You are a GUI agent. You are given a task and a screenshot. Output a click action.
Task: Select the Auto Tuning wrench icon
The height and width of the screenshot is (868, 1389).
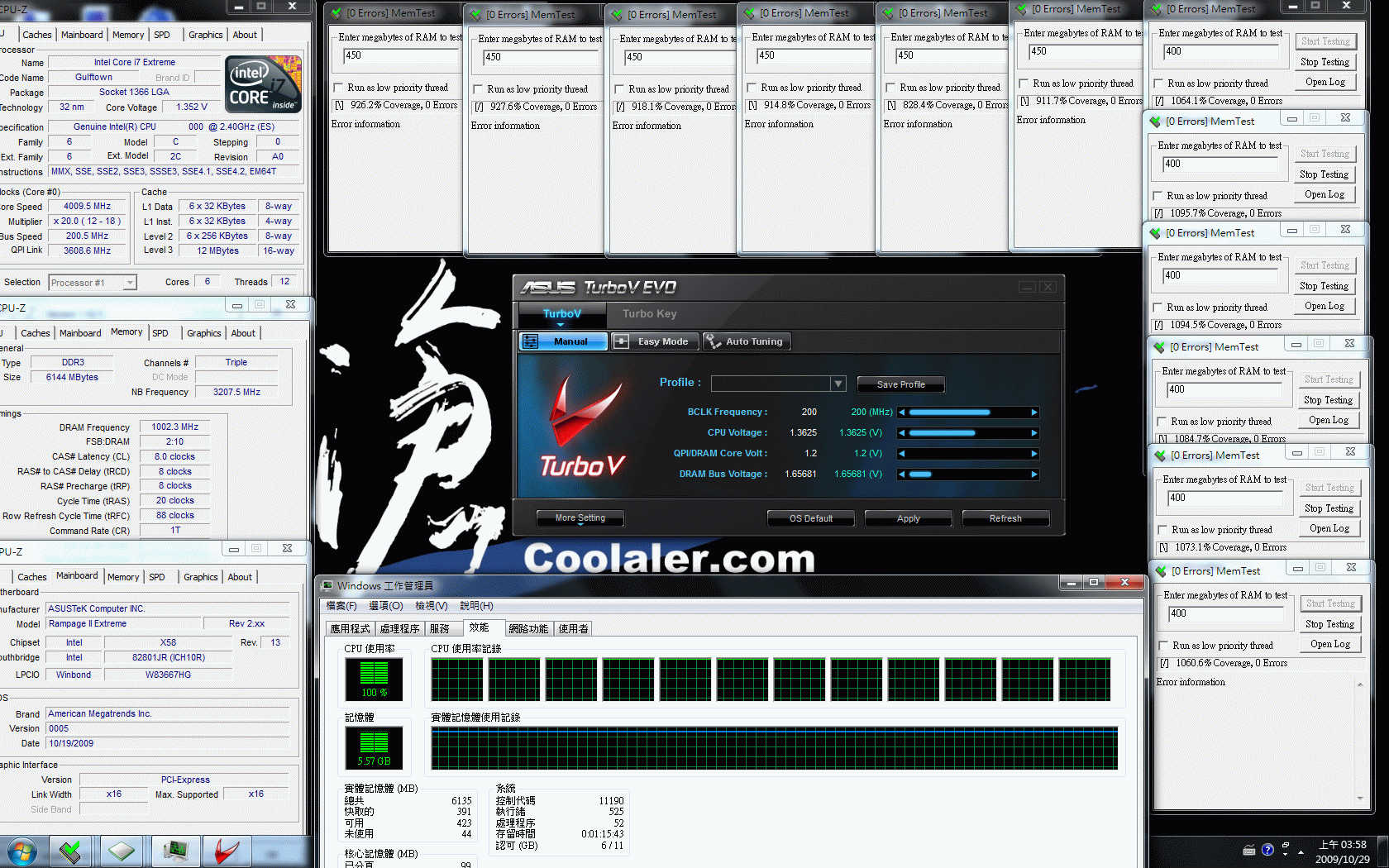click(x=712, y=341)
